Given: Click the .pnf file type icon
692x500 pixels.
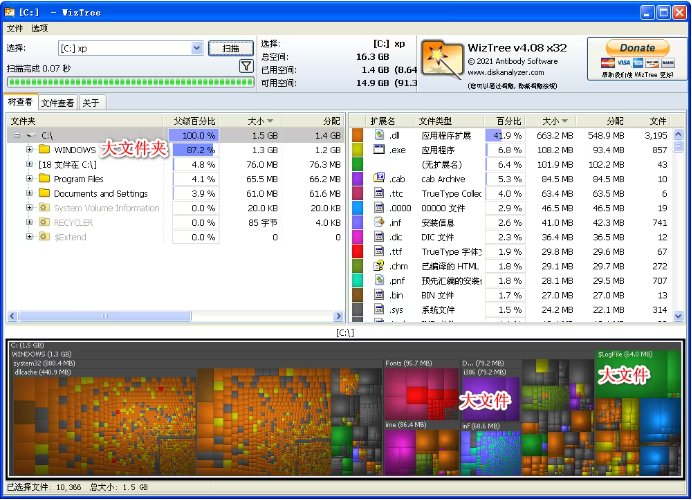Looking at the screenshot, I should pyautogui.click(x=379, y=280).
